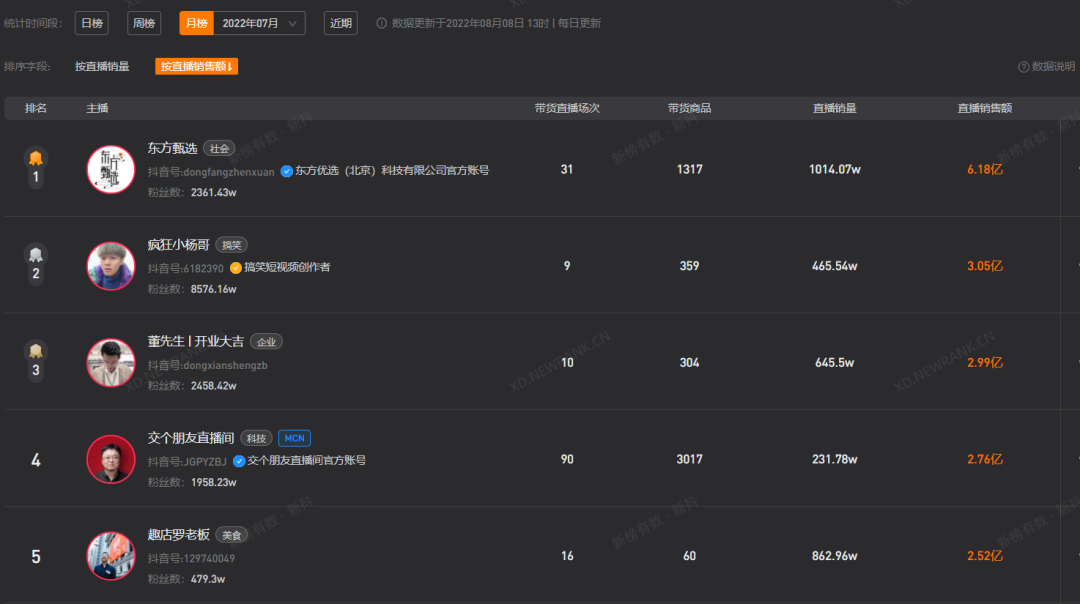Select the 月榜 monthly ranking tab
Screen dimensions: 1080x604
click(x=196, y=23)
